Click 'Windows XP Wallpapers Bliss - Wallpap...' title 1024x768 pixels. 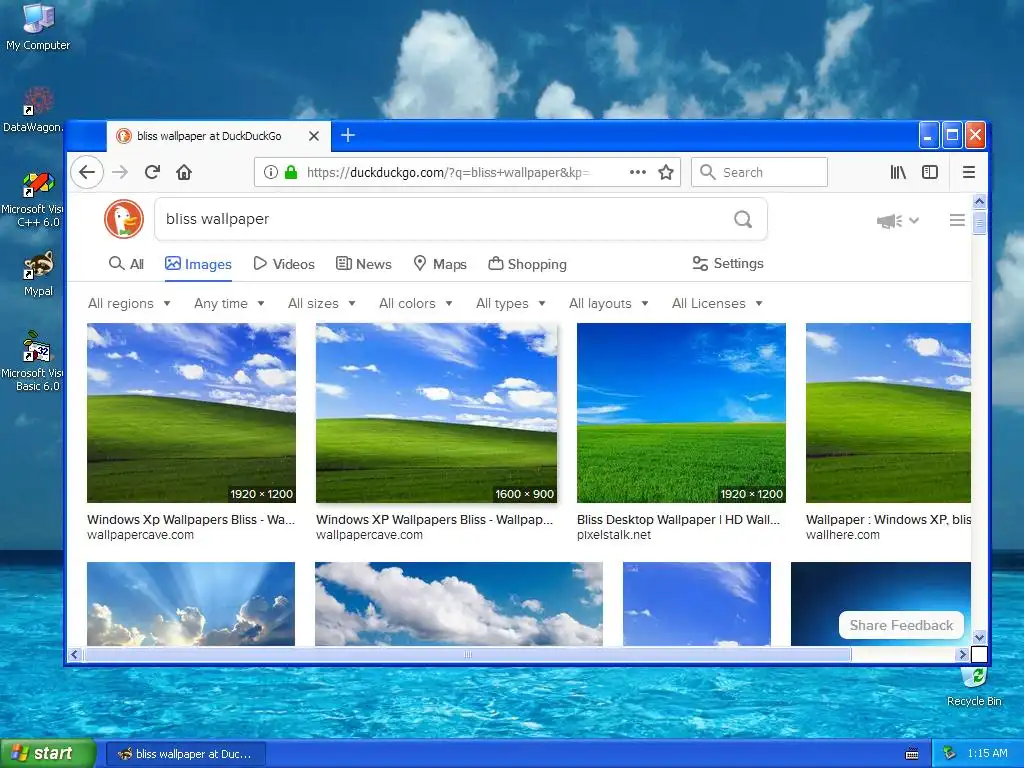tap(434, 520)
